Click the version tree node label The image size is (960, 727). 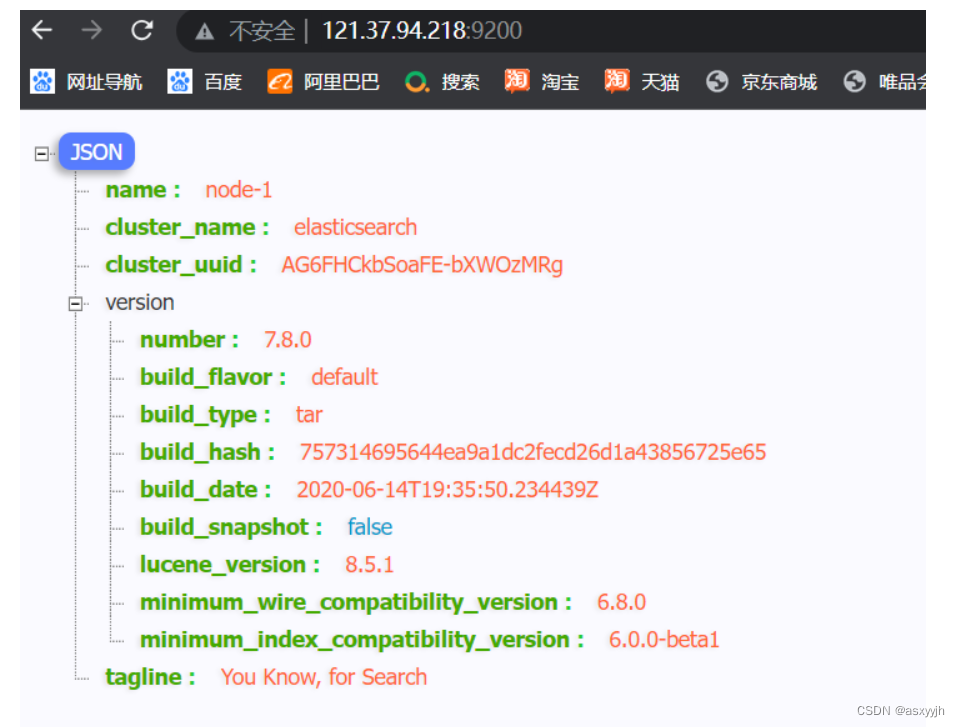point(139,303)
